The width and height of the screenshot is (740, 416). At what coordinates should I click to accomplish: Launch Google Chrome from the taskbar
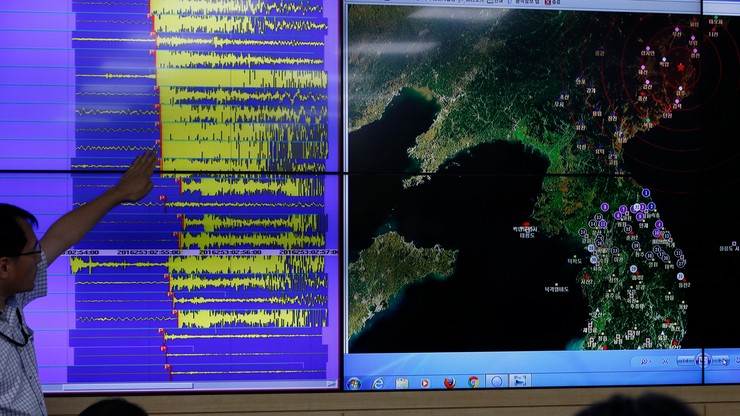(473, 382)
